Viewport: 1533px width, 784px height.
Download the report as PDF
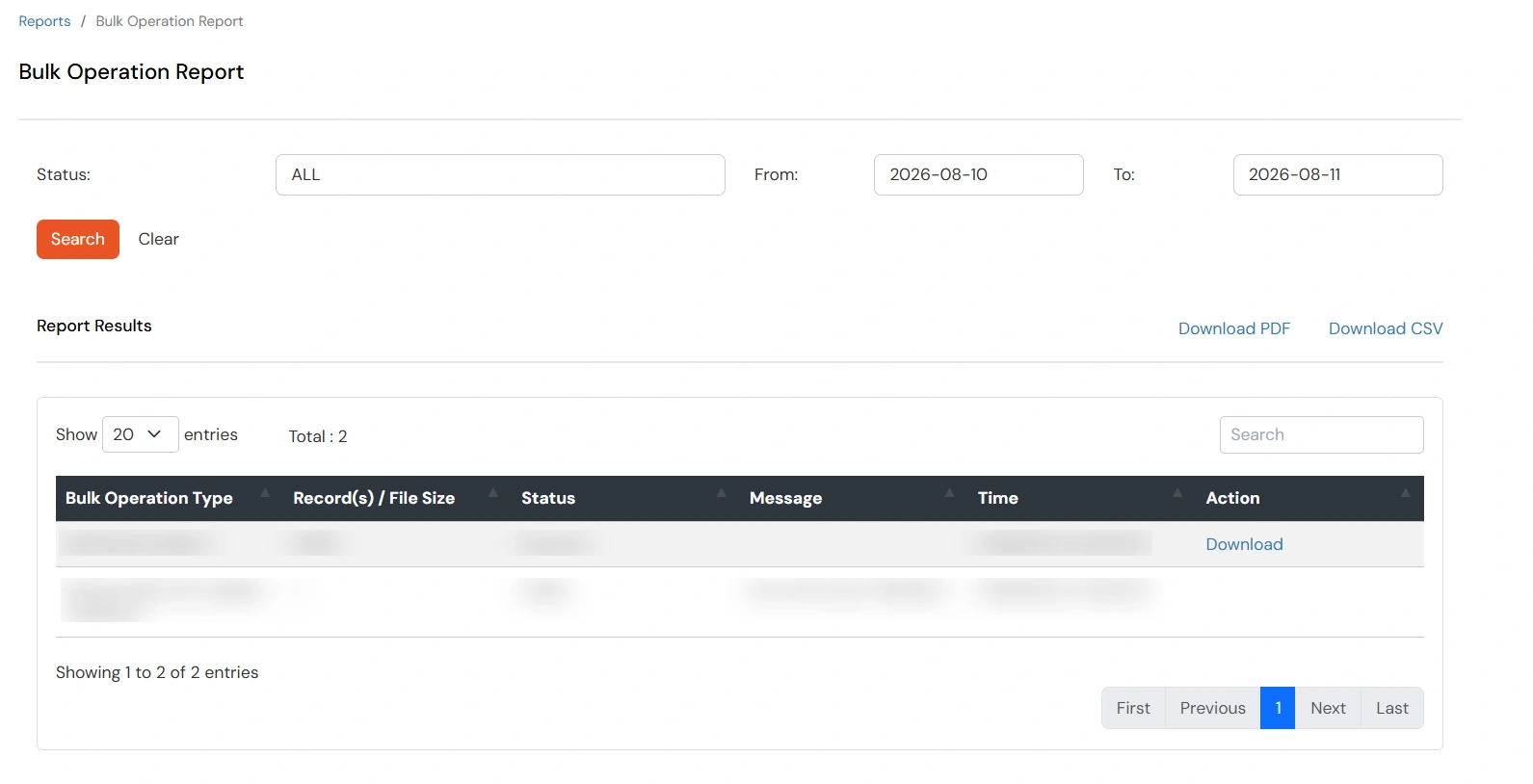[1233, 328]
